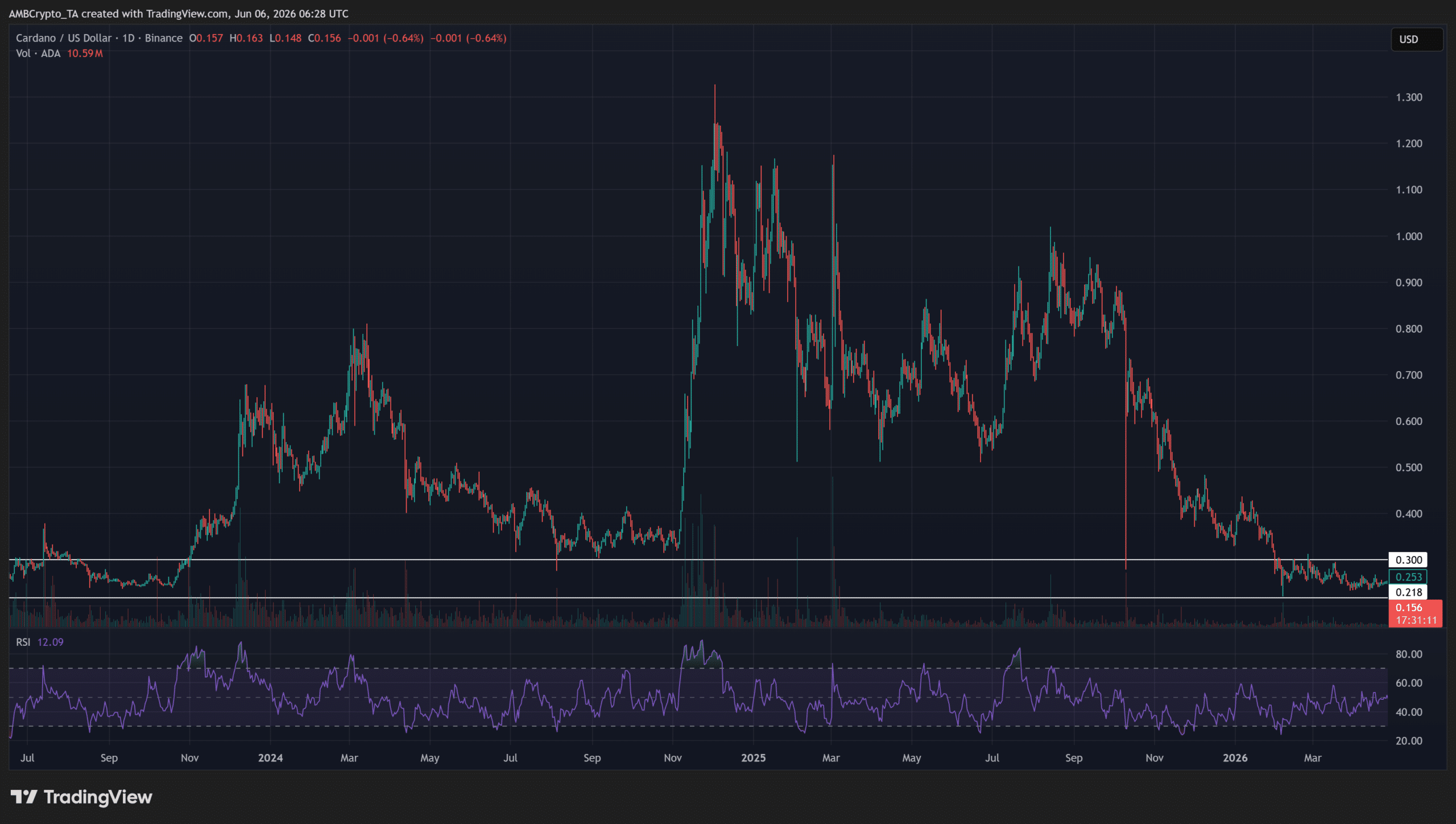This screenshot has width=1456, height=824.
Task: Click the AMBCrypto_TA attribution header text
Action: coord(179,14)
